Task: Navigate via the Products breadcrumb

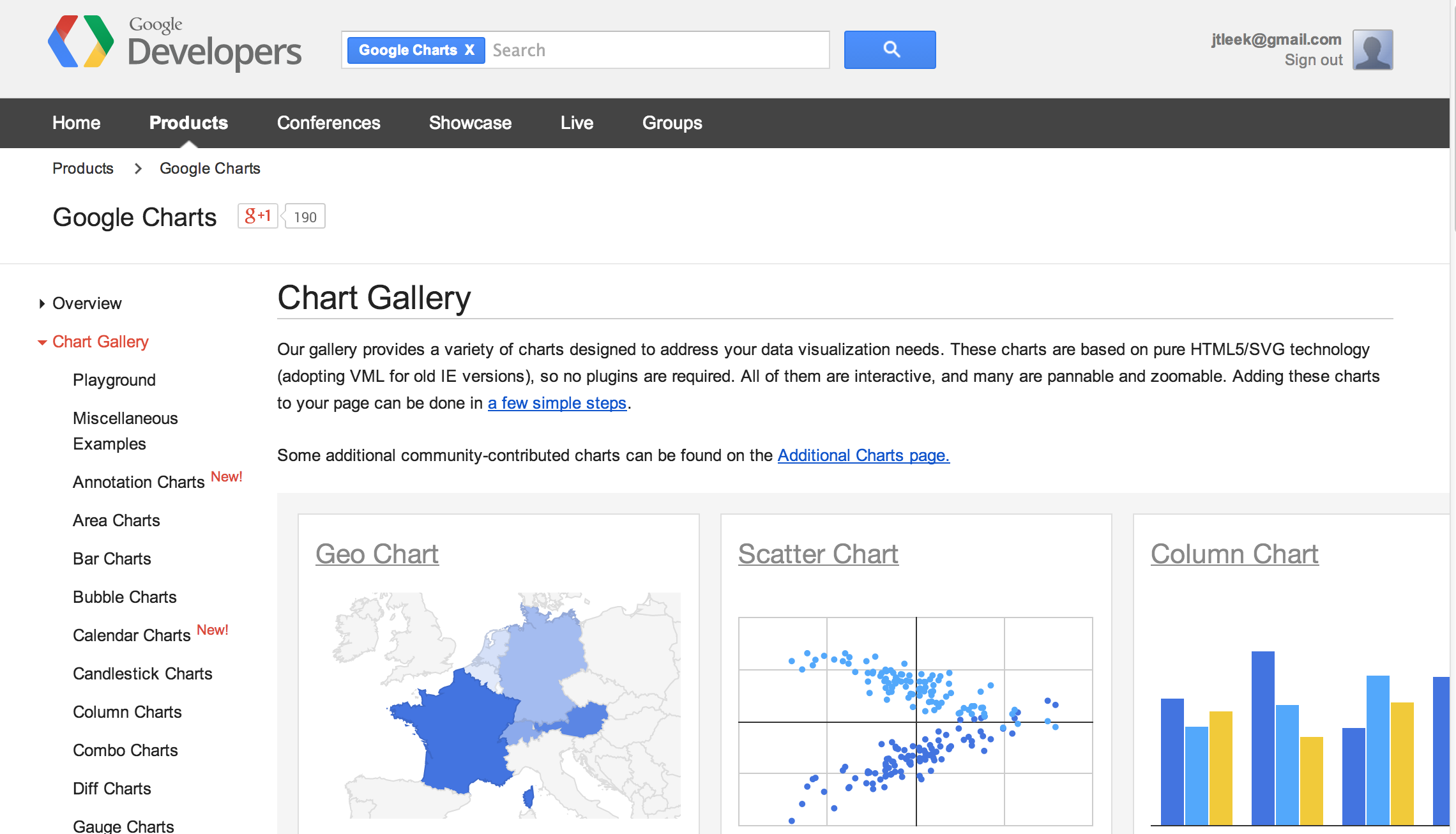Action: click(x=82, y=168)
